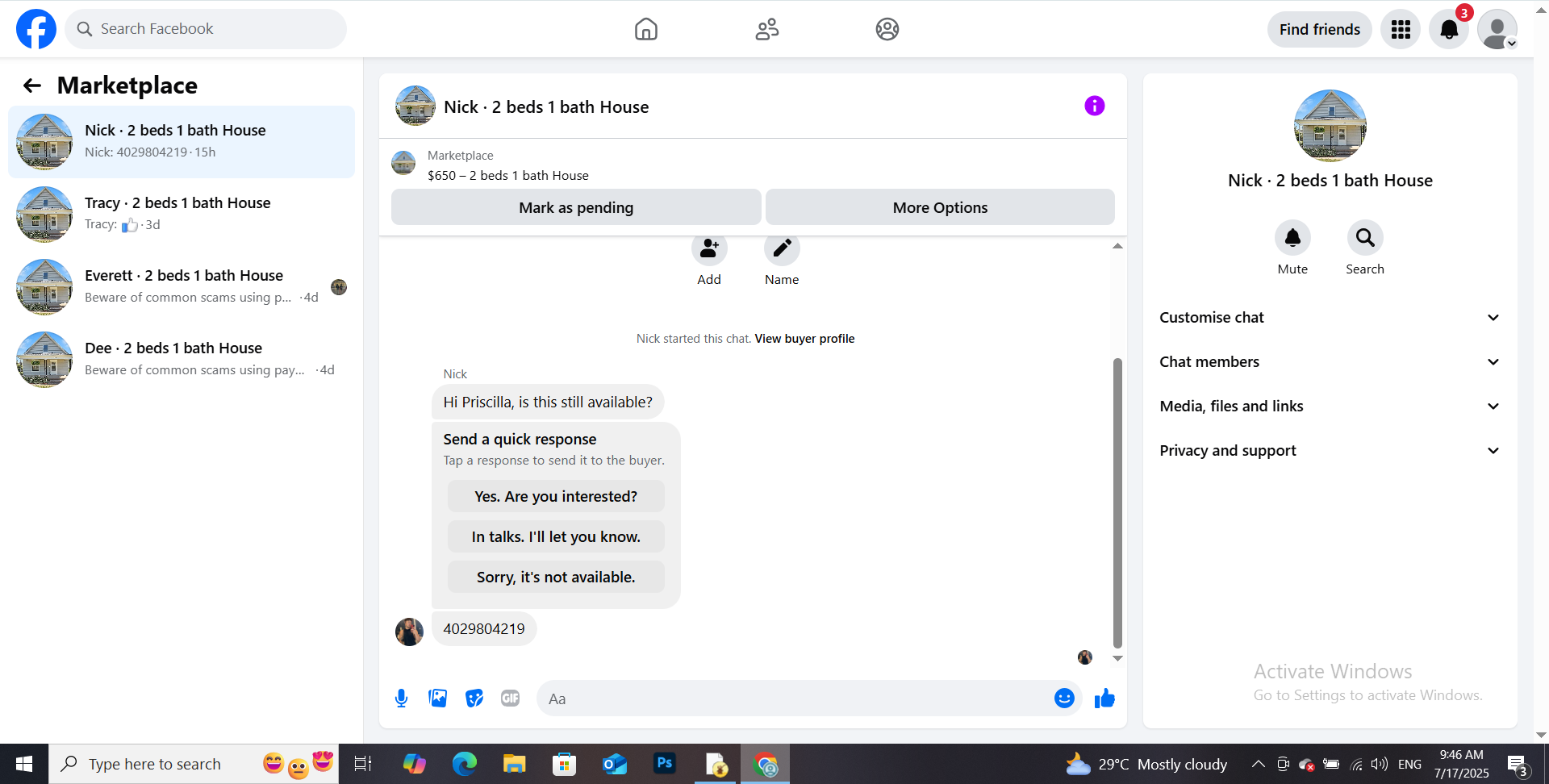1549x784 pixels.
Task: Open the notifications bell with badge 3
Action: point(1449,30)
